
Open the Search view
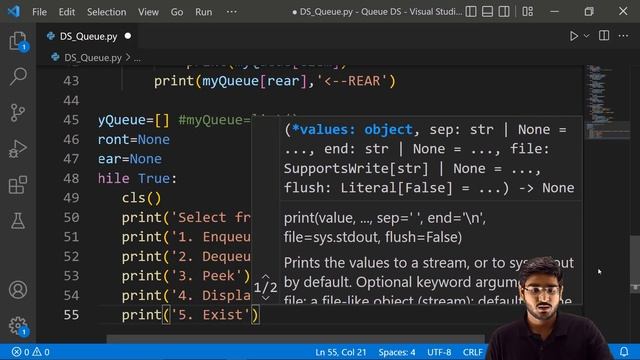pos(18,77)
